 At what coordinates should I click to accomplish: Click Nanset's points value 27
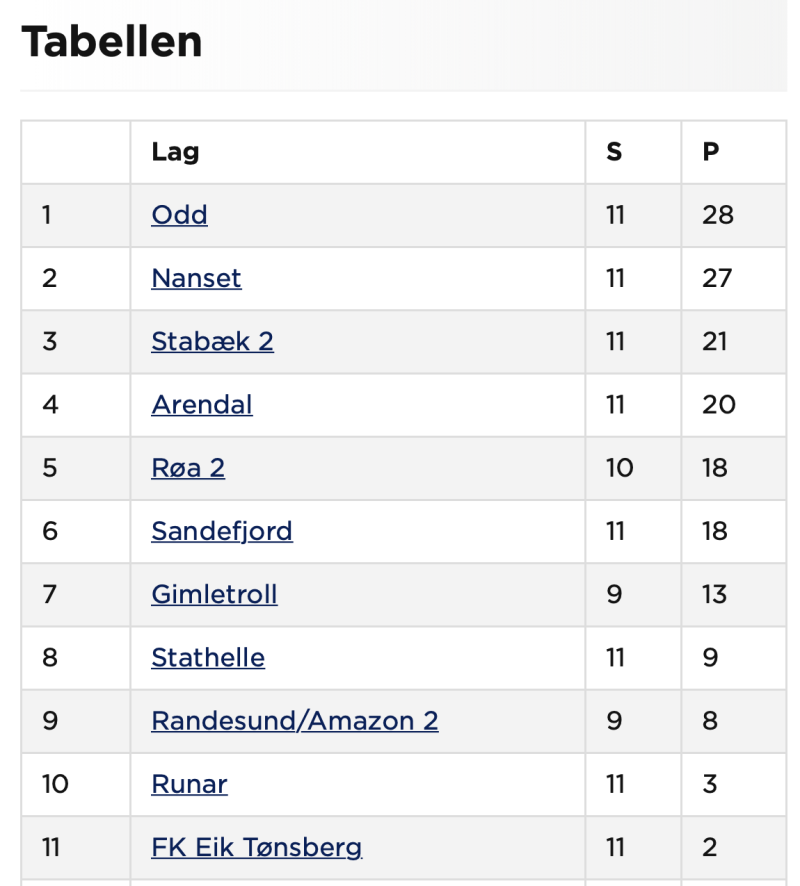(x=717, y=278)
